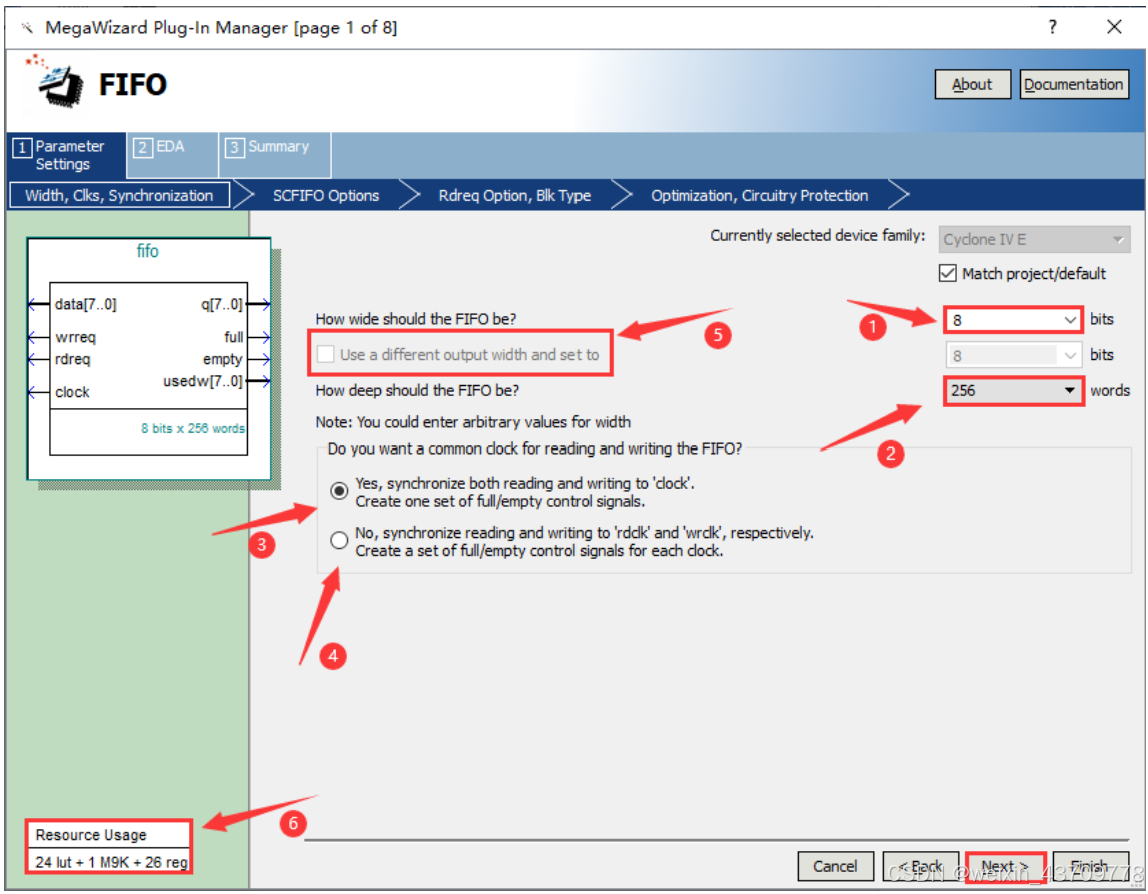Click the empty output port label

point(223,360)
